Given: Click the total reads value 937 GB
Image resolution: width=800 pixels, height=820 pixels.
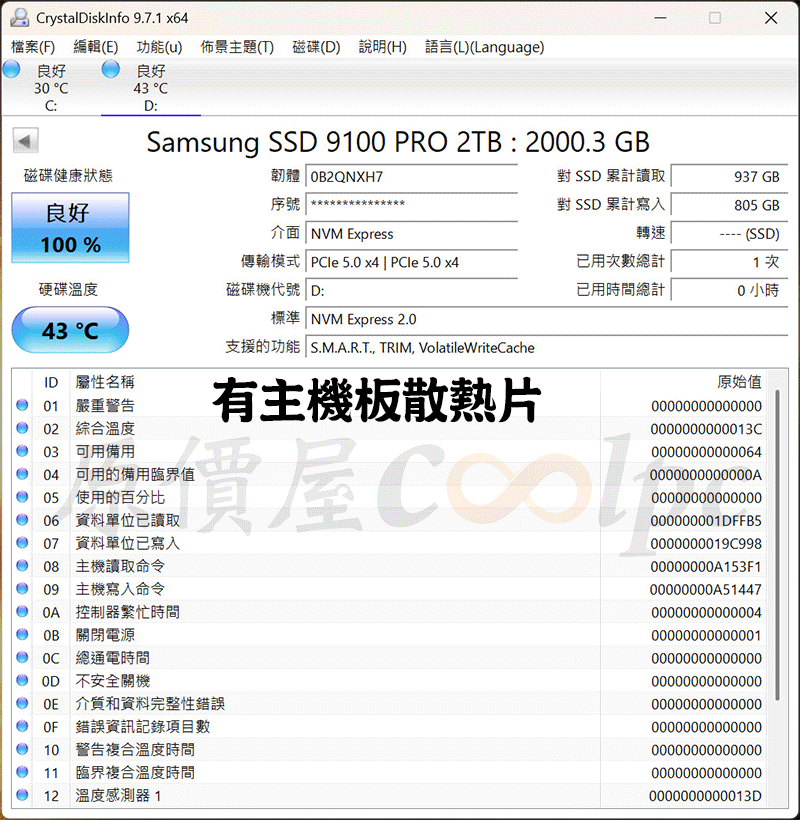Looking at the screenshot, I should coord(729,177).
